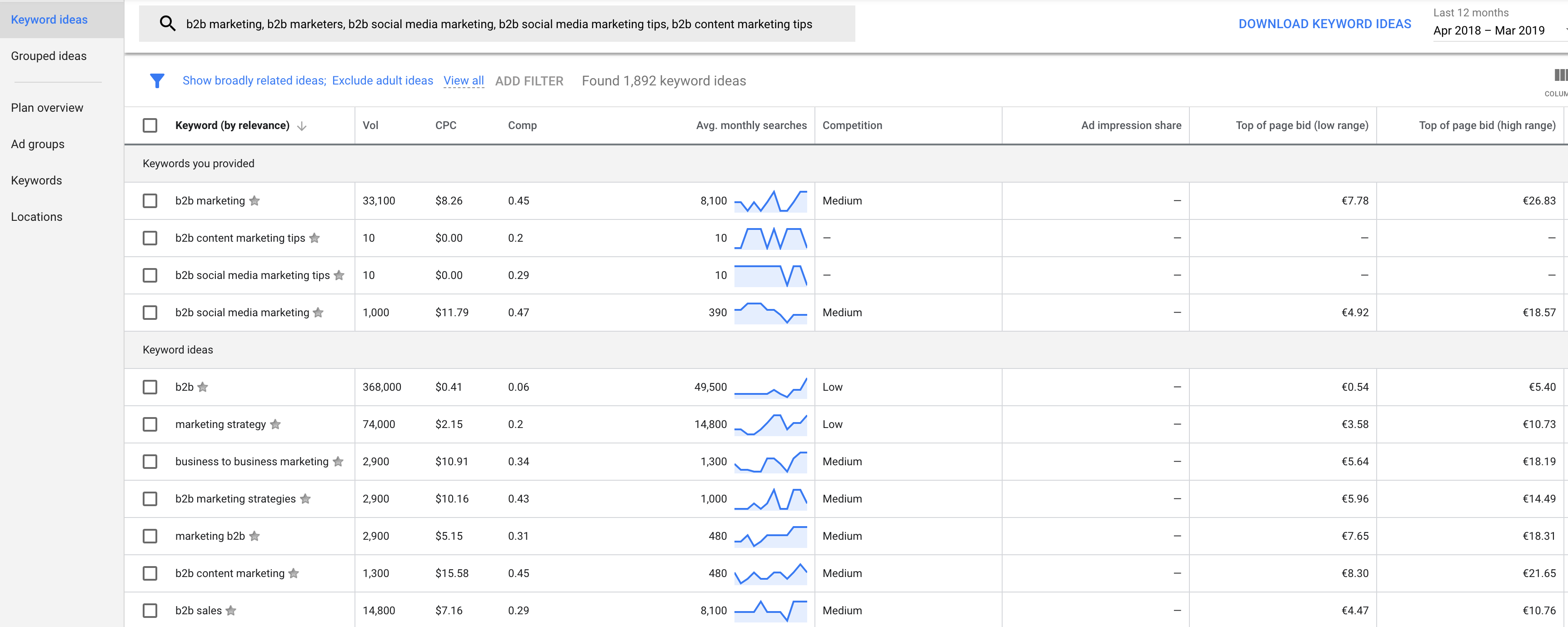1568x627 pixels.
Task: Check the business to business marketing checkbox
Action: [150, 462]
